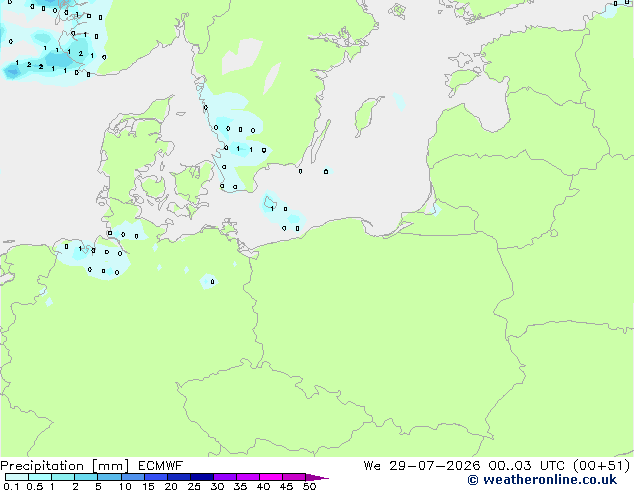Click the 15–20 mm legend swatch

tap(156, 477)
